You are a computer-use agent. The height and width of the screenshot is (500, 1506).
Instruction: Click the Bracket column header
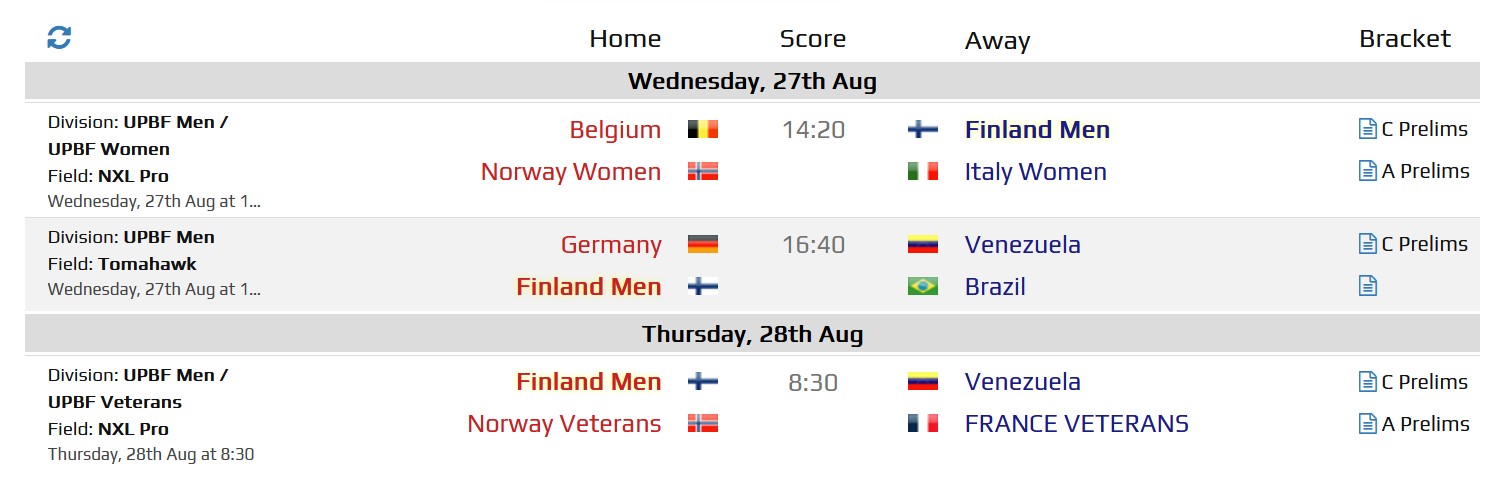1404,39
